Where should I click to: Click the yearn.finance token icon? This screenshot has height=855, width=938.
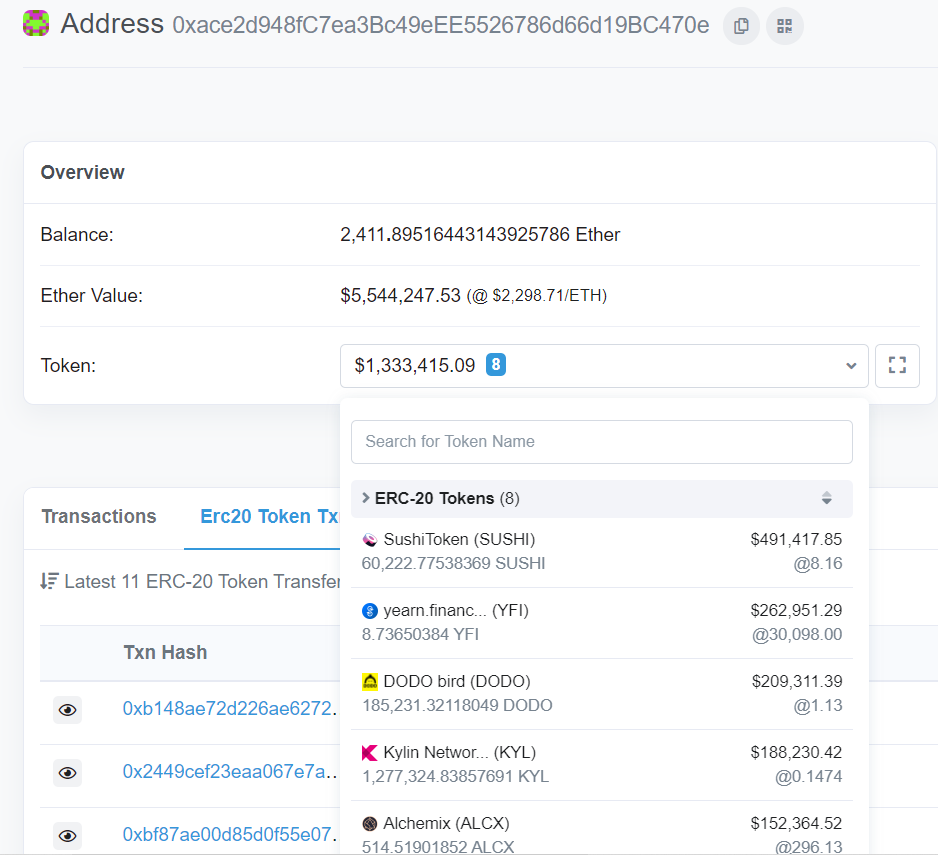click(369, 609)
